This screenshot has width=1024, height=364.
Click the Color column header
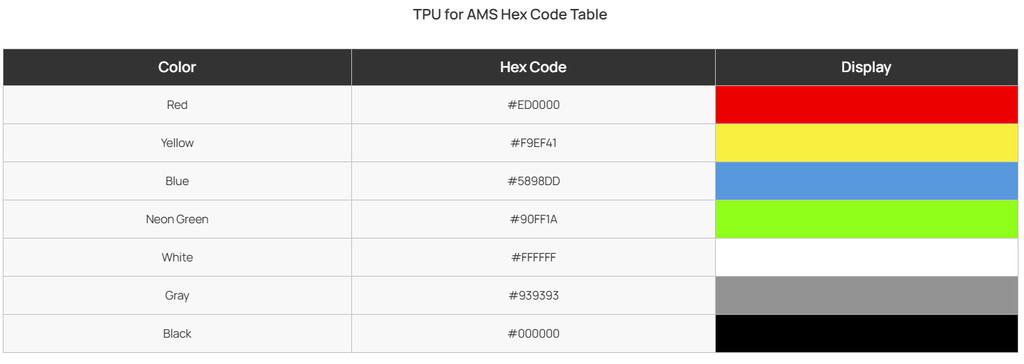(x=177, y=67)
